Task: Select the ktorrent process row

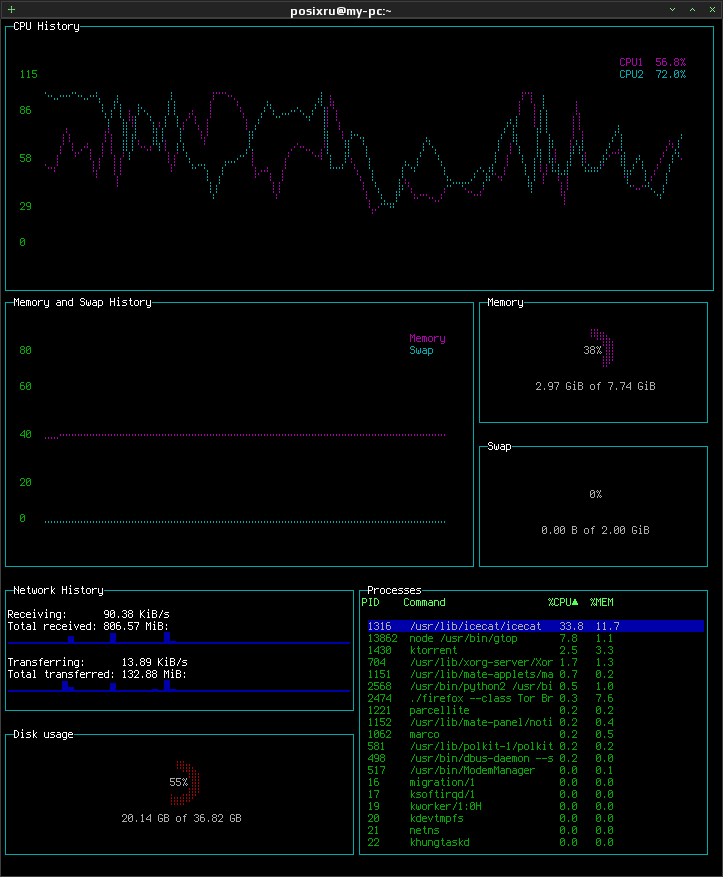Action: click(535, 650)
